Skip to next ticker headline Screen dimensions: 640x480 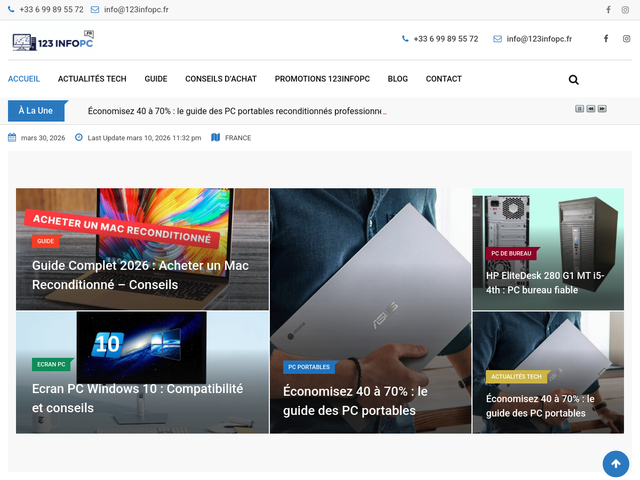click(602, 109)
